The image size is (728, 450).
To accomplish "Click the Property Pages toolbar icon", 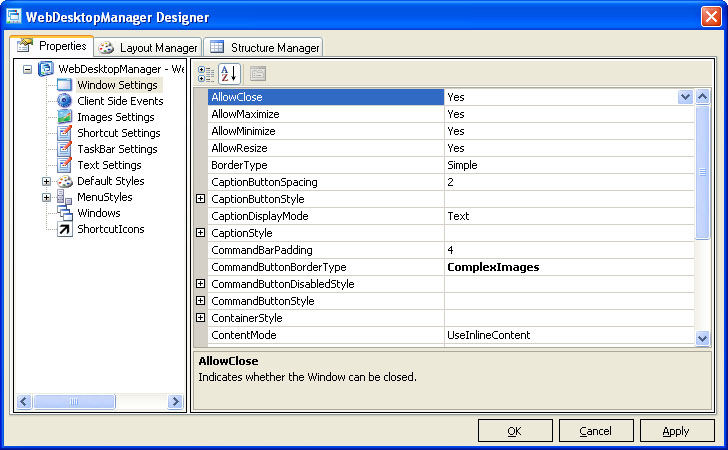I will click(x=257, y=73).
